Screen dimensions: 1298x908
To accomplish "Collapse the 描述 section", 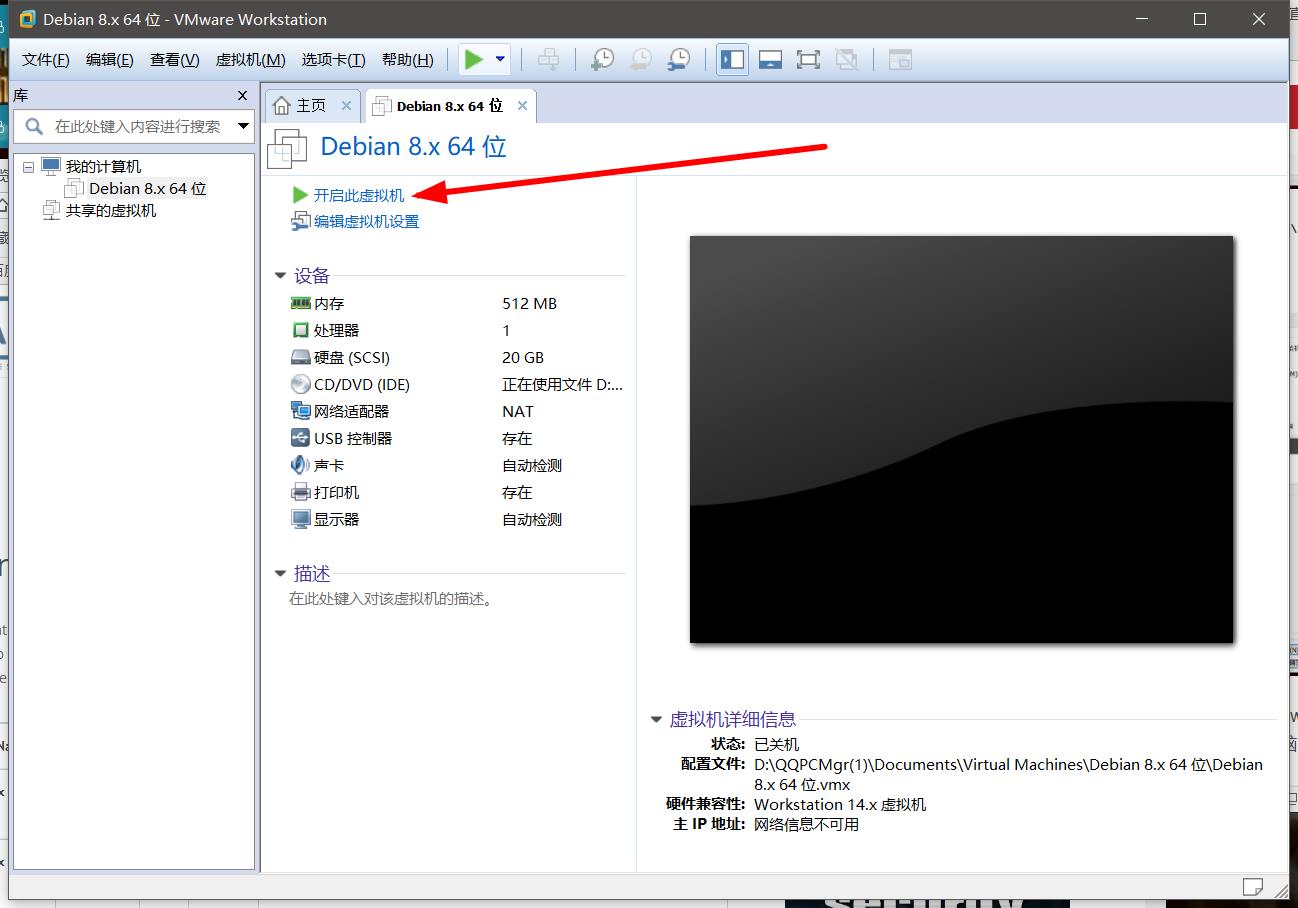I will [281, 574].
